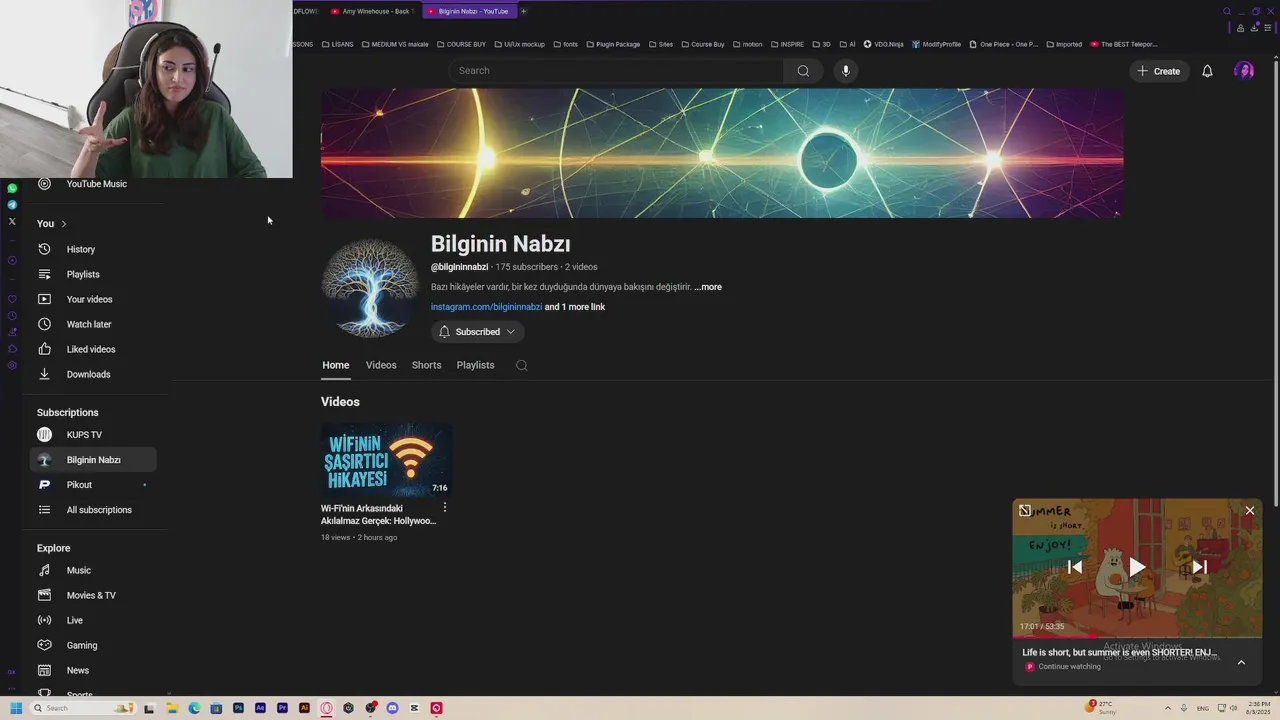Expand the You section chevron
1280x720 pixels.
click(x=63, y=224)
